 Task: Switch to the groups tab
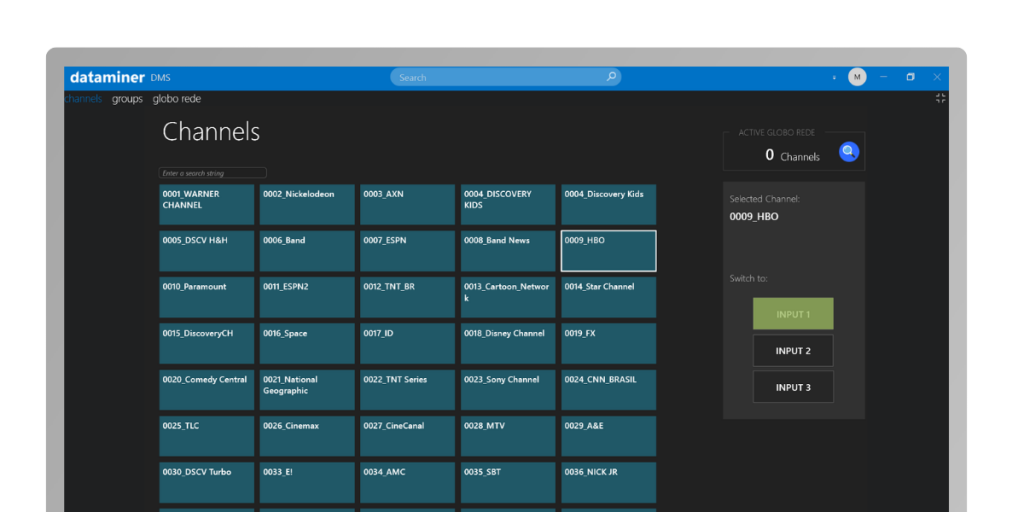click(x=127, y=99)
